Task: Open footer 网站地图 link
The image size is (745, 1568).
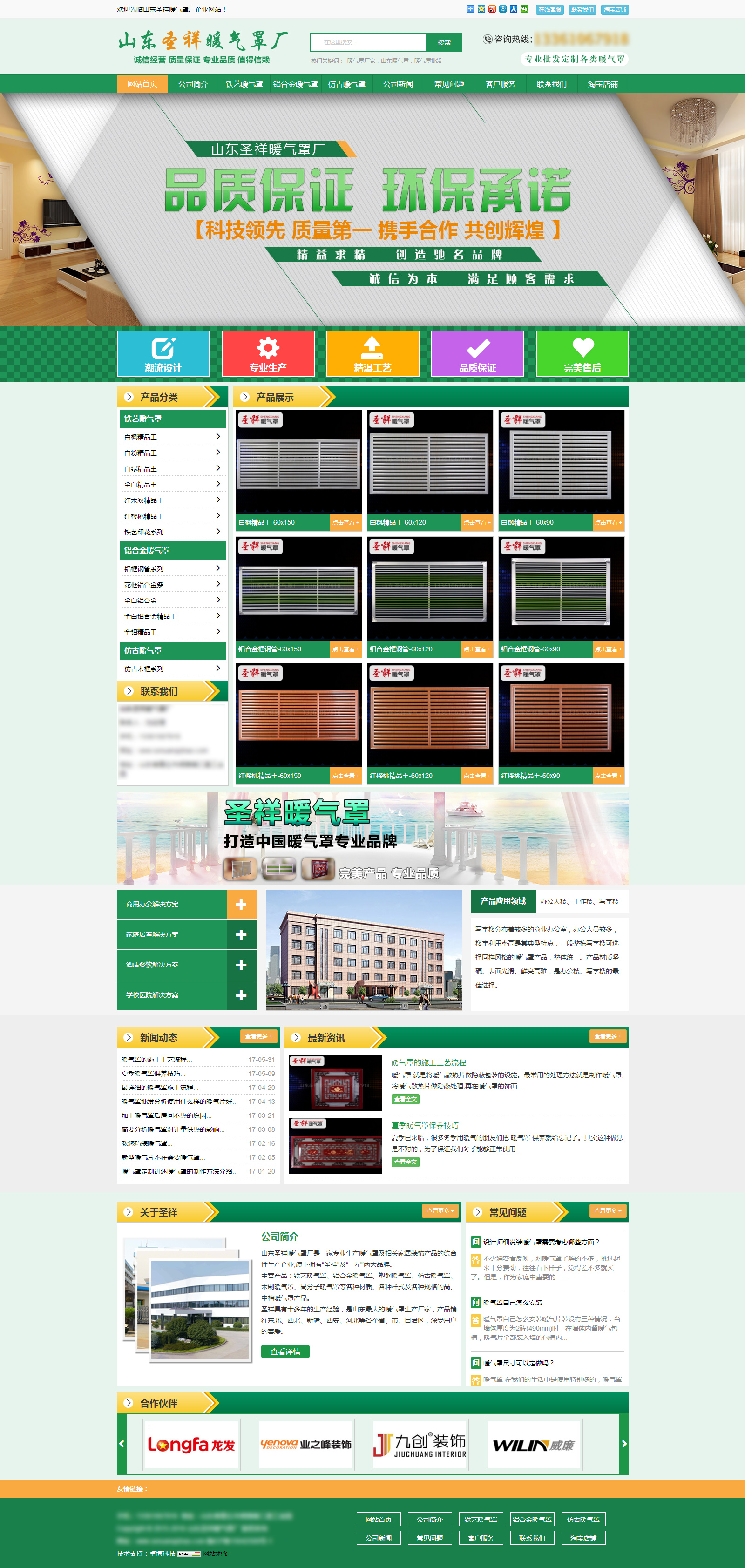Action: coord(216,1554)
